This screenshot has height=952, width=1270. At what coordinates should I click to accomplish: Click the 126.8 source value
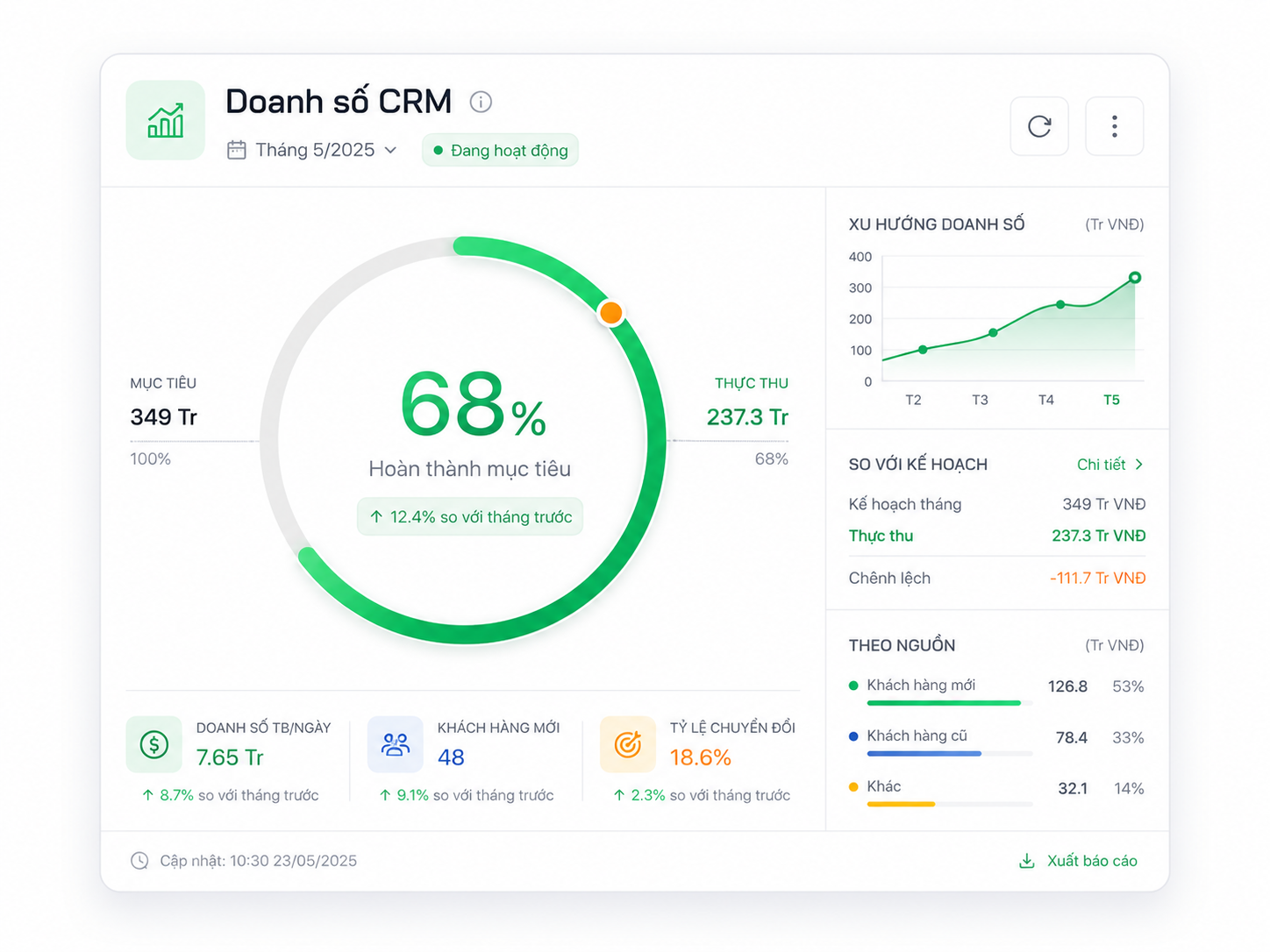(x=1067, y=686)
